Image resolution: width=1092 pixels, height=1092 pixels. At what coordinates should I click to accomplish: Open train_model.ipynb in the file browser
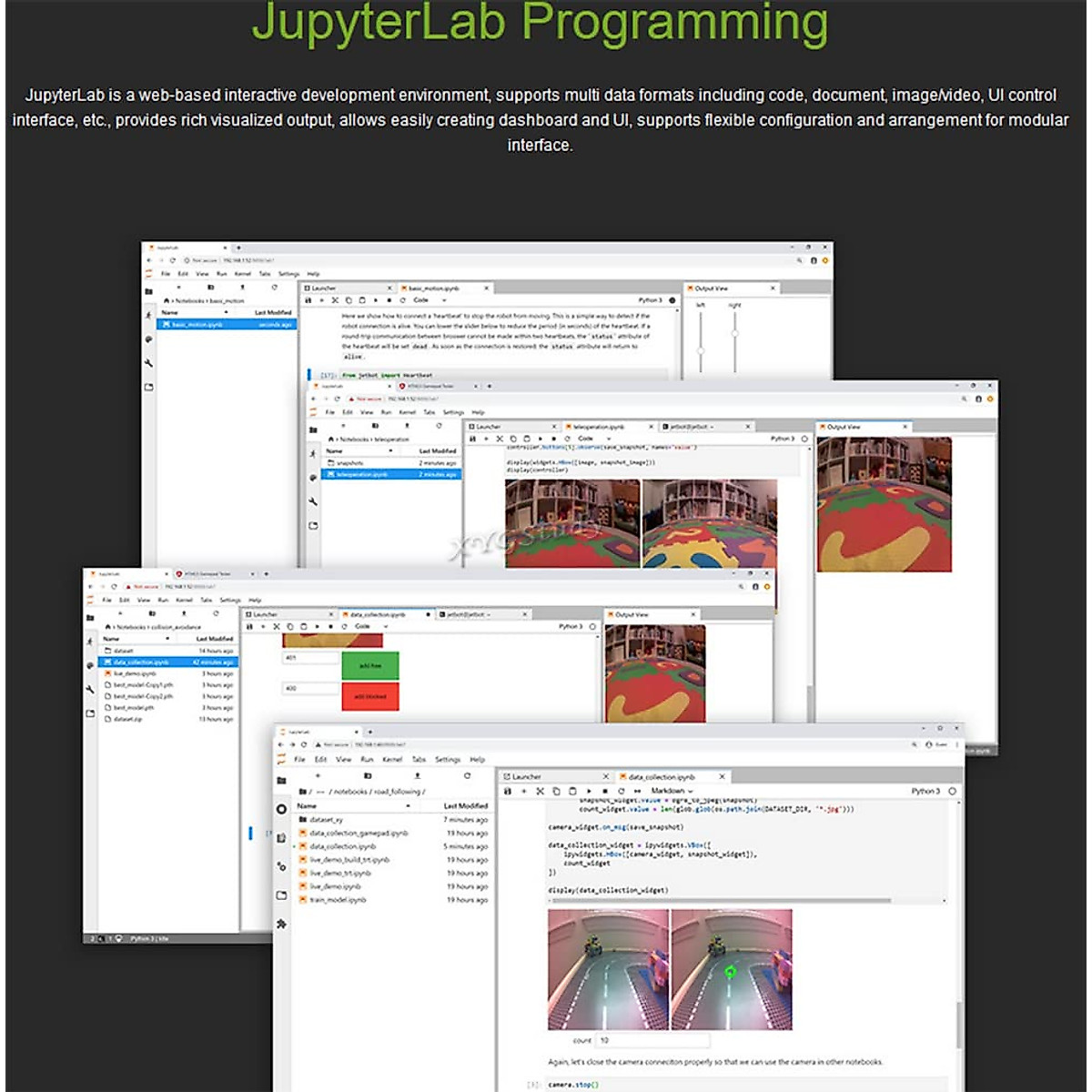pos(338,900)
